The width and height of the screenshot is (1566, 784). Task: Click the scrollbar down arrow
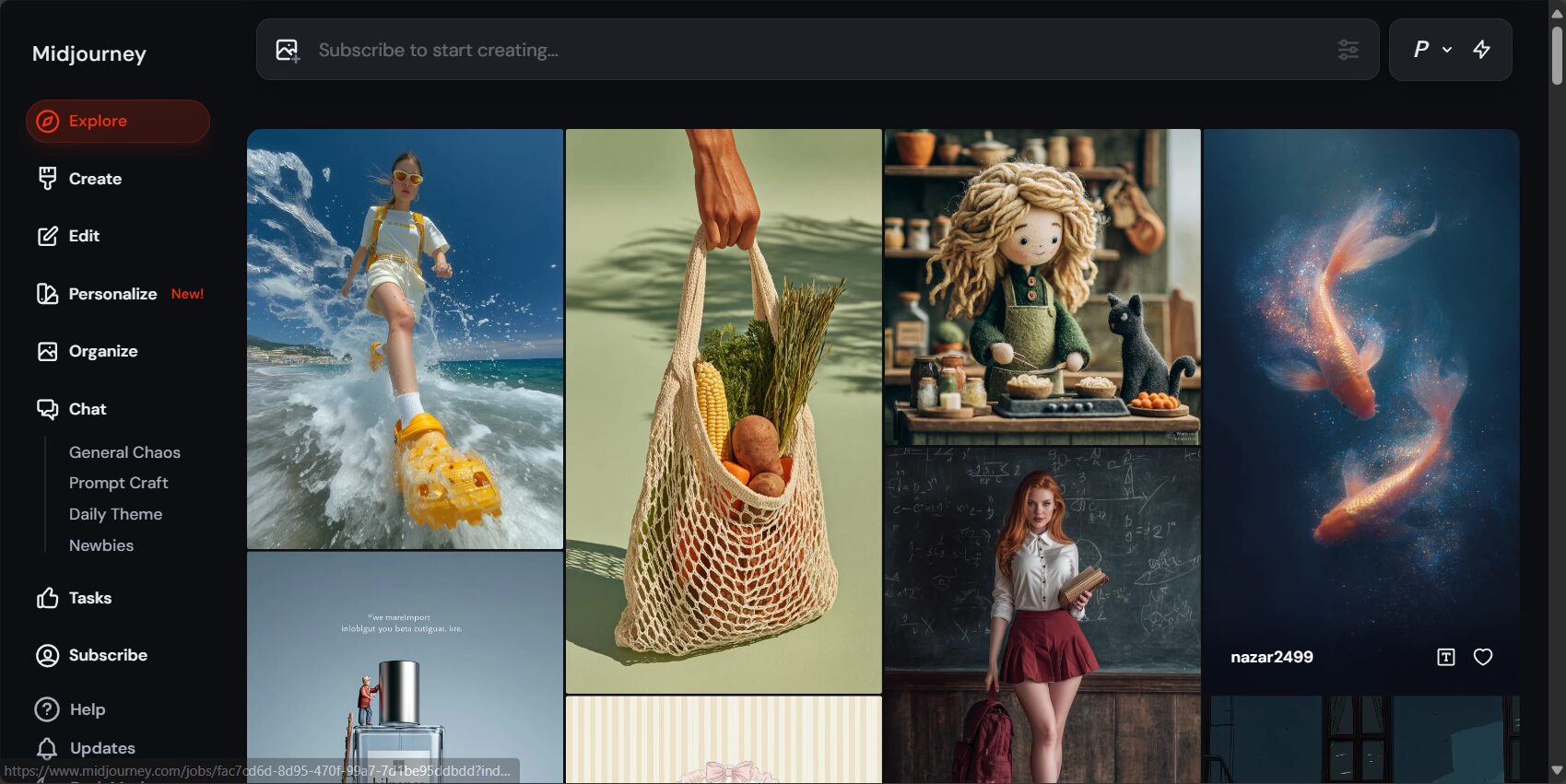point(1557,770)
